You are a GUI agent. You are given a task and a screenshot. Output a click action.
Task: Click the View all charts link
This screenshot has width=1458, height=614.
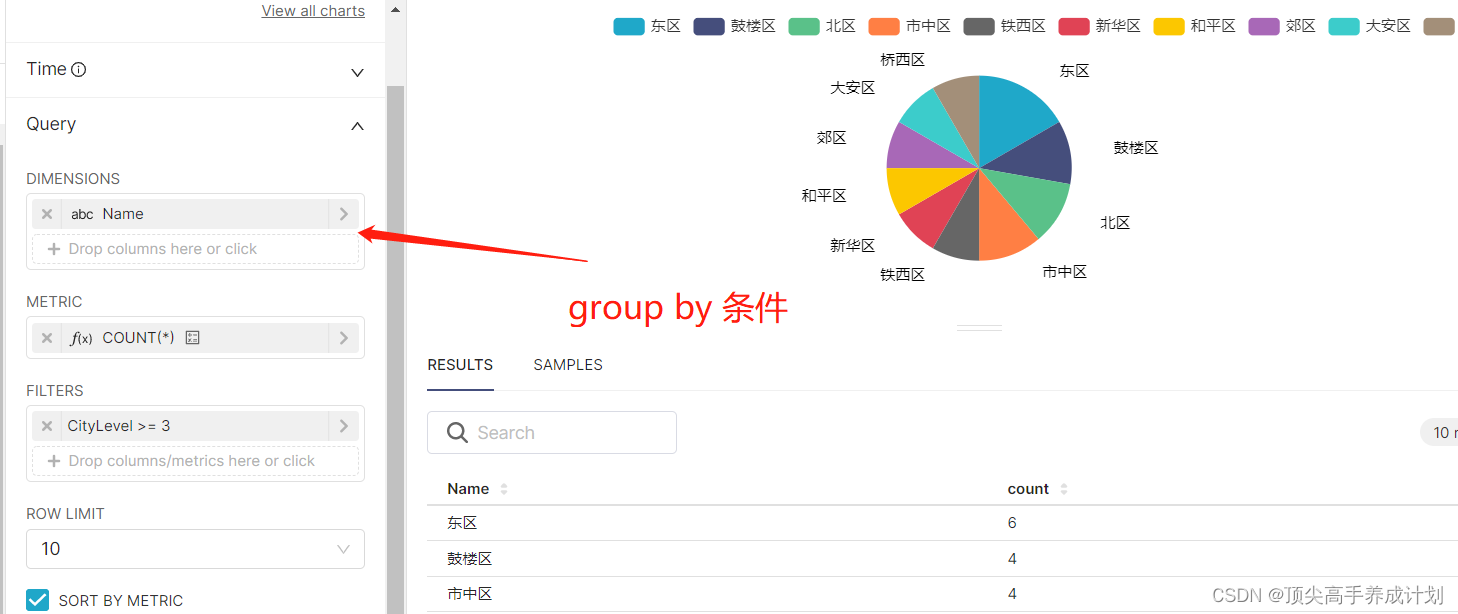[313, 10]
